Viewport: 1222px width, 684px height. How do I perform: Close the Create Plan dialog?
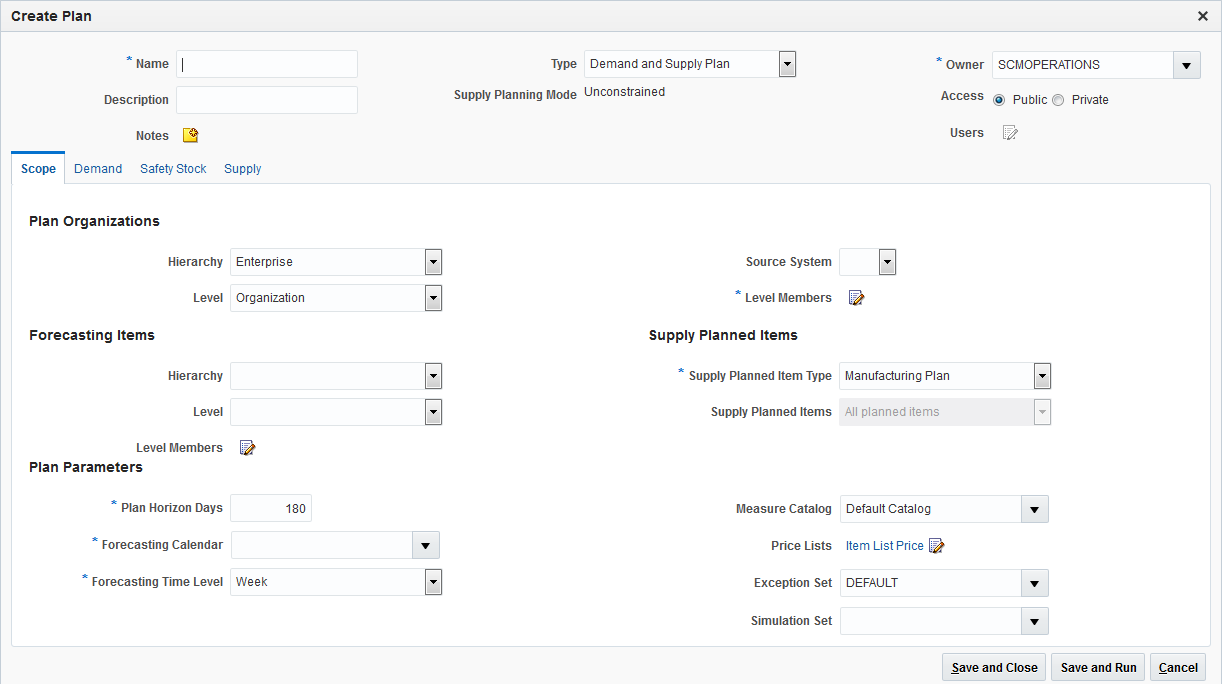tap(1203, 16)
